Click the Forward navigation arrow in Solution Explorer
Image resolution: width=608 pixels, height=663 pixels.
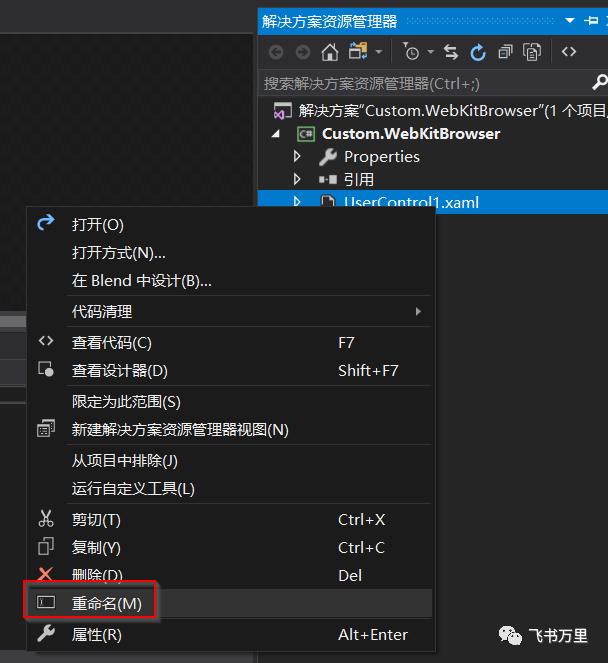pos(302,52)
